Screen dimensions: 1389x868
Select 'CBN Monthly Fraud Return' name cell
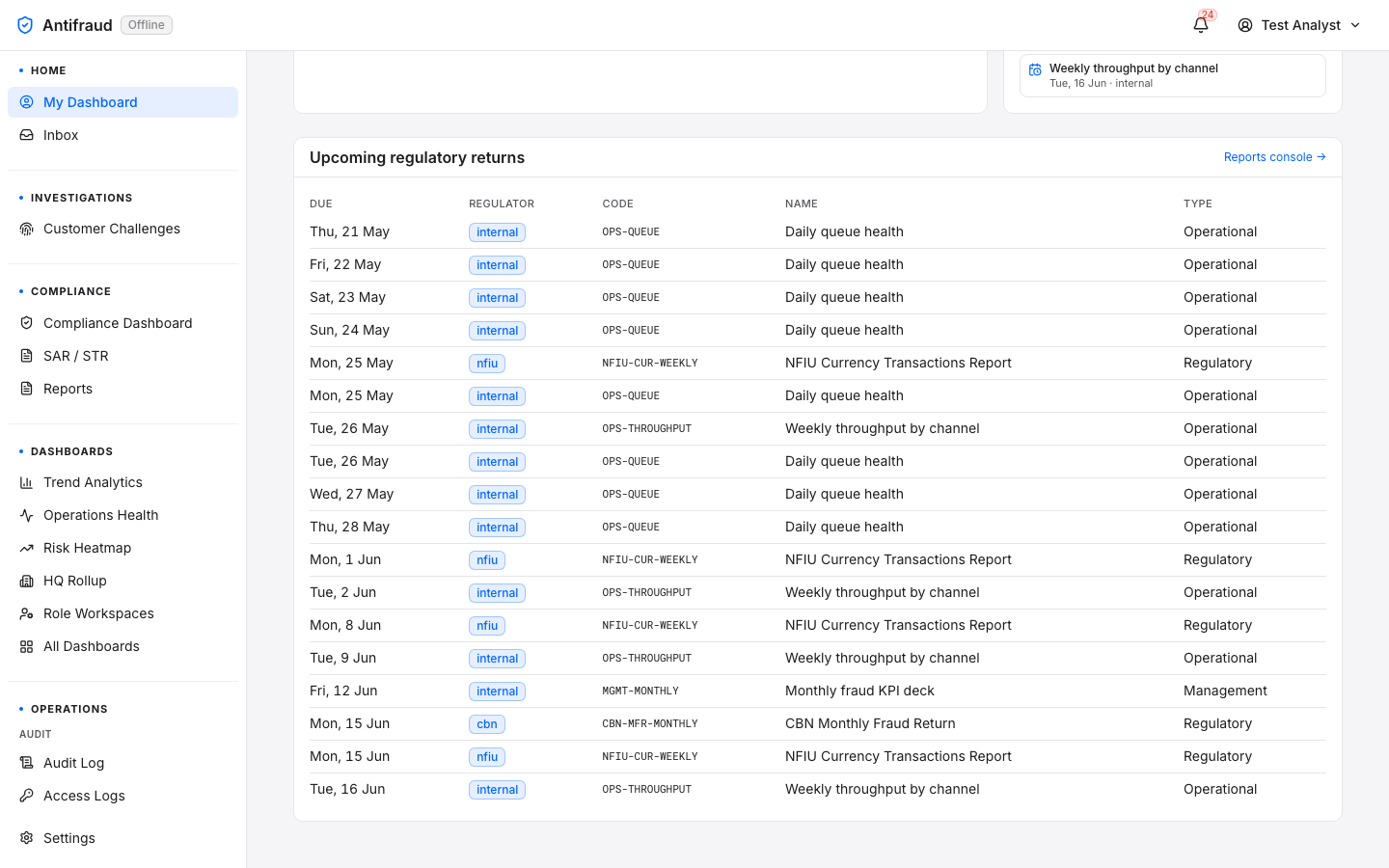coord(870,723)
